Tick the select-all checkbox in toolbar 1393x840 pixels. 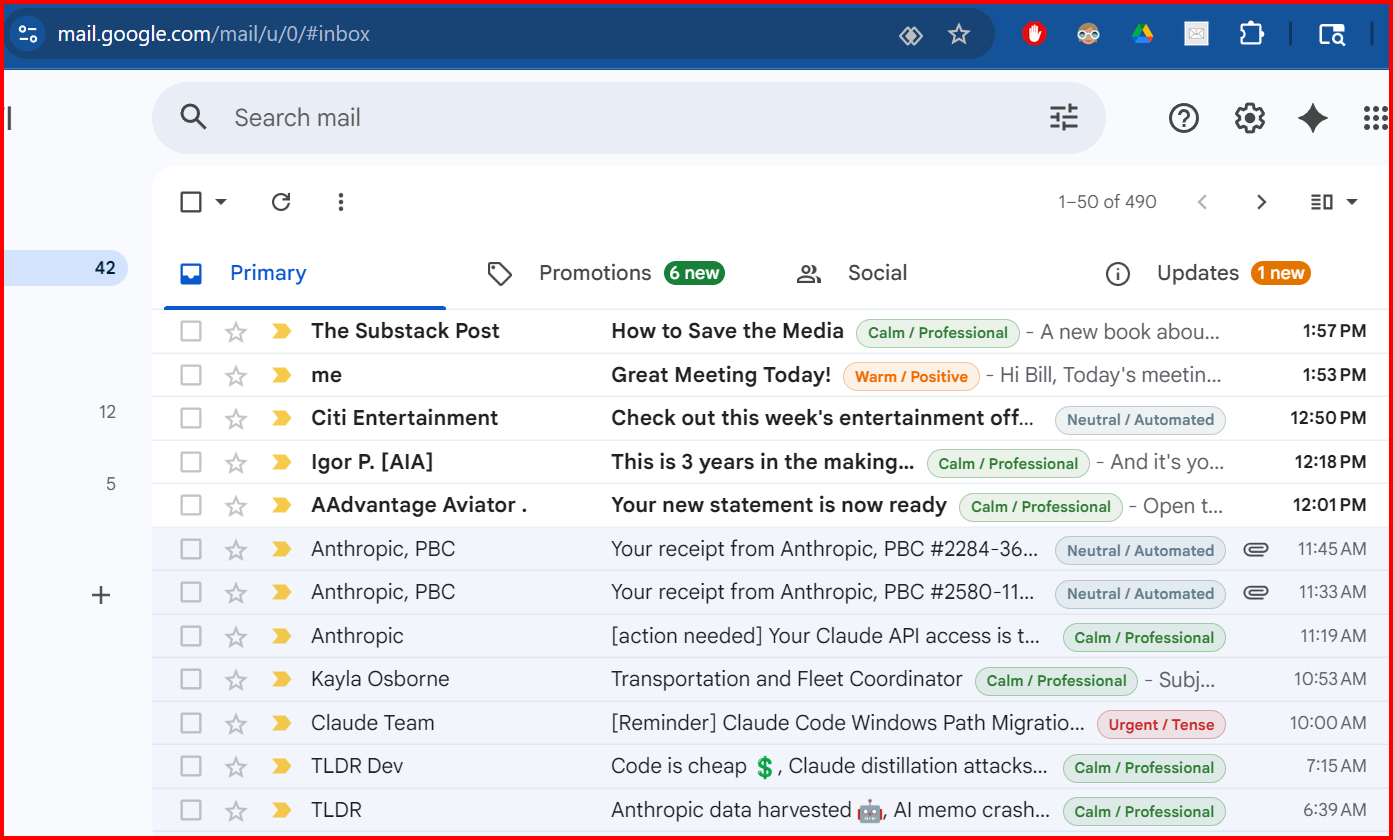click(x=191, y=202)
